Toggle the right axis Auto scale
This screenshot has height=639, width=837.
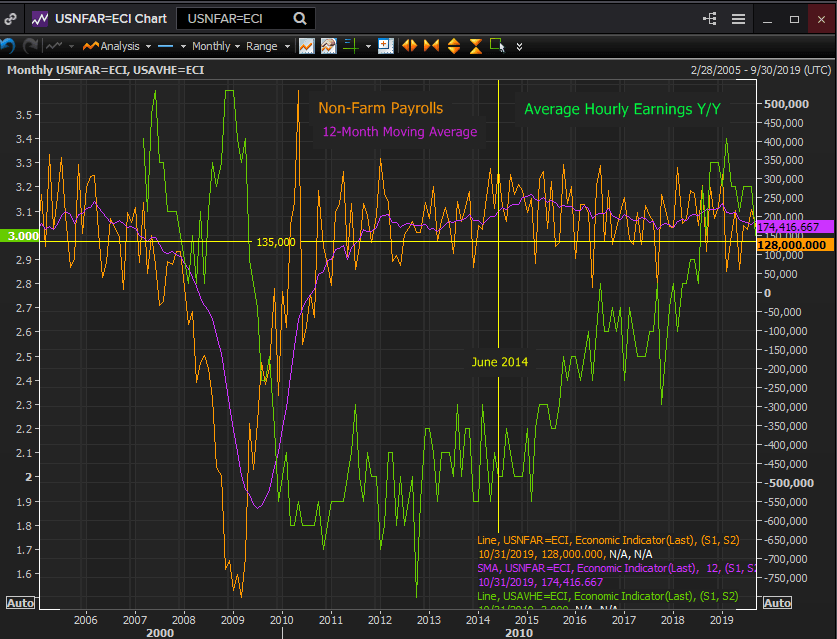(777, 603)
